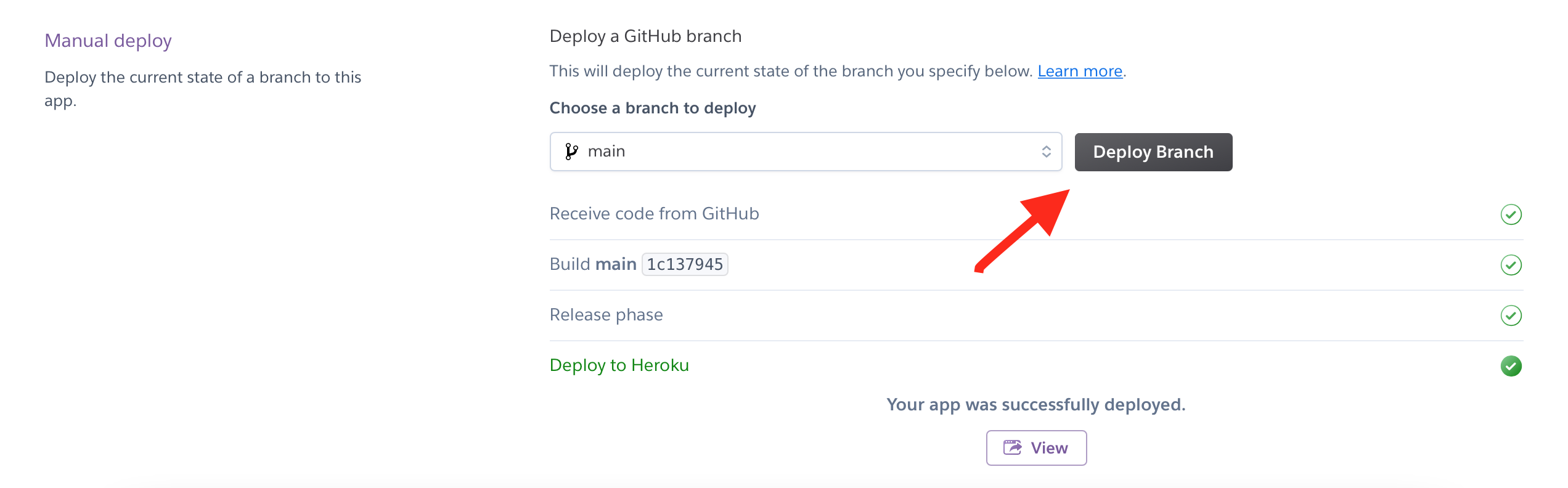This screenshot has width=1568, height=488.
Task: Click the commit hash 1c137945
Action: click(685, 264)
